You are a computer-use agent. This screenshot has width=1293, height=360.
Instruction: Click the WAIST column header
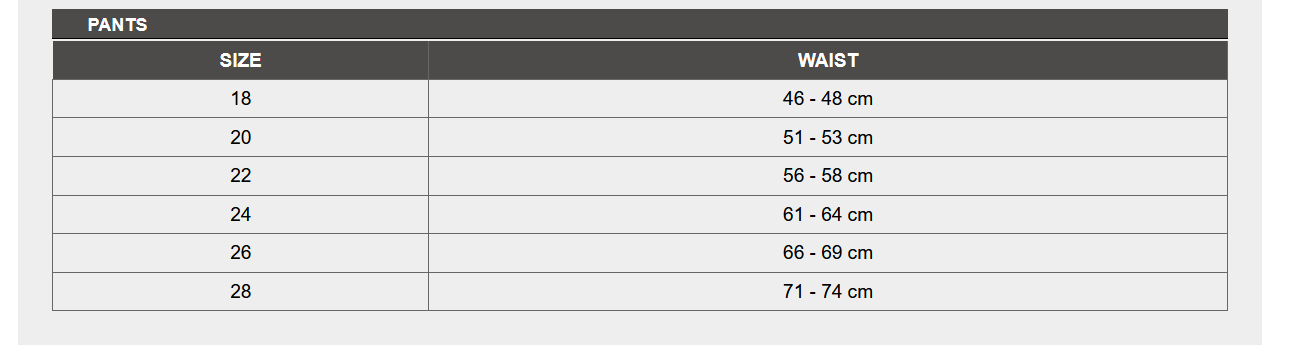point(828,60)
